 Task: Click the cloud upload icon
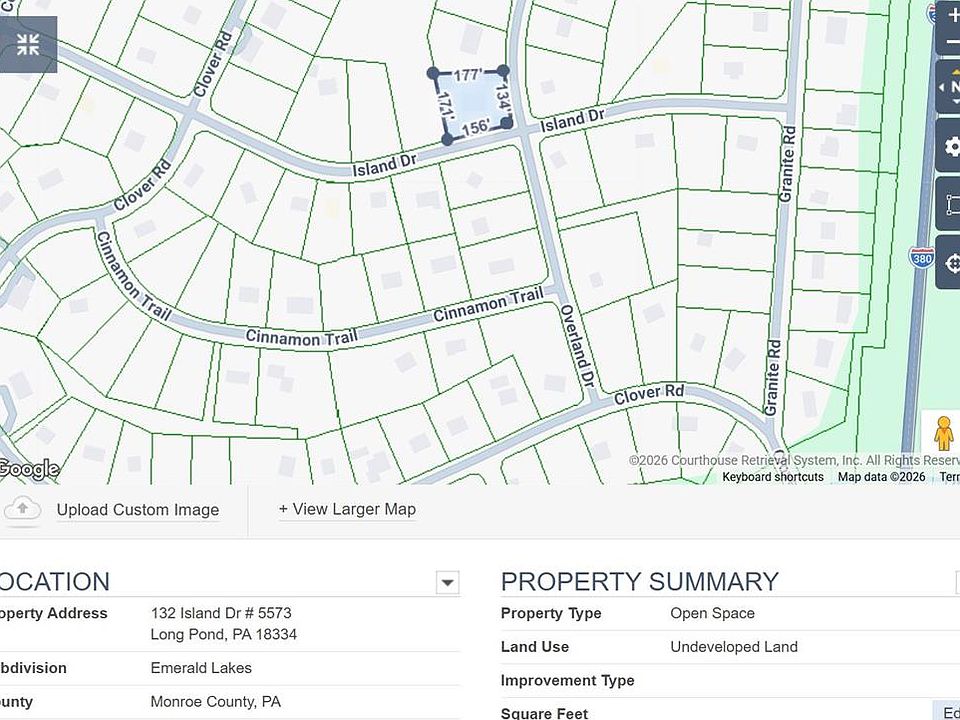23,509
